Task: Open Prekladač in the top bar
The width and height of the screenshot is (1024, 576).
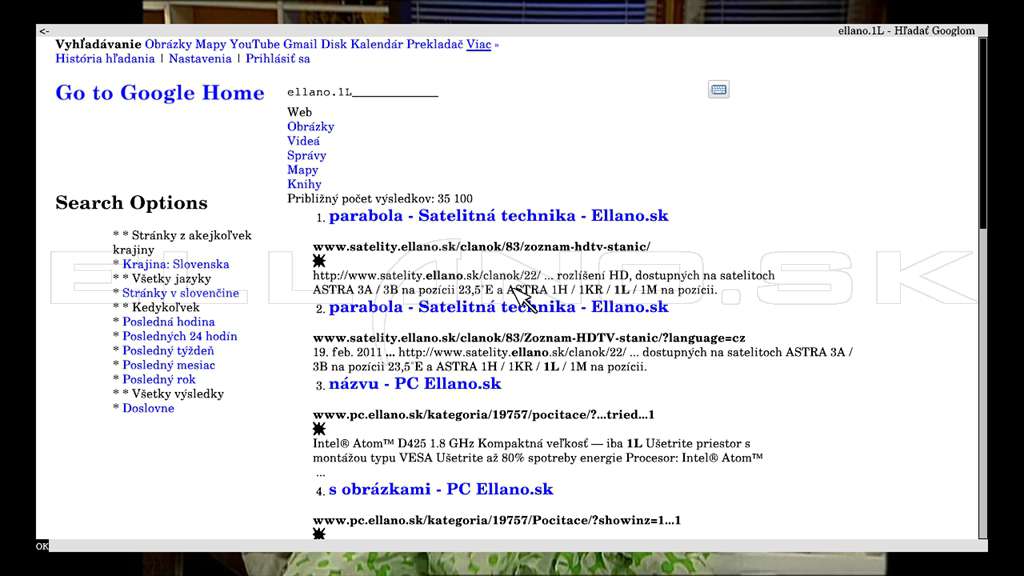Action: coord(434,44)
